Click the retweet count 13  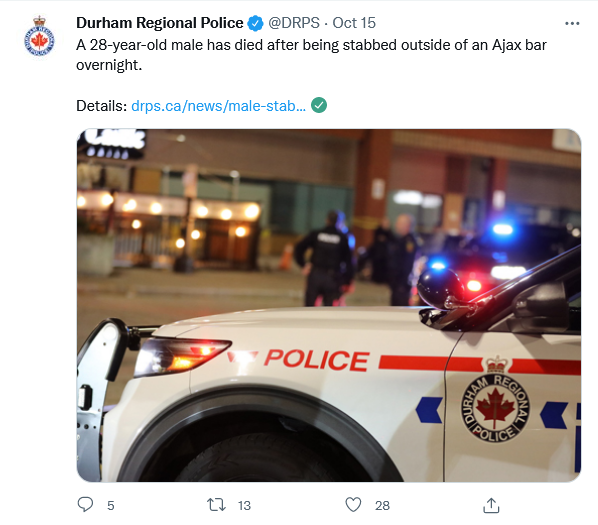coord(244,506)
